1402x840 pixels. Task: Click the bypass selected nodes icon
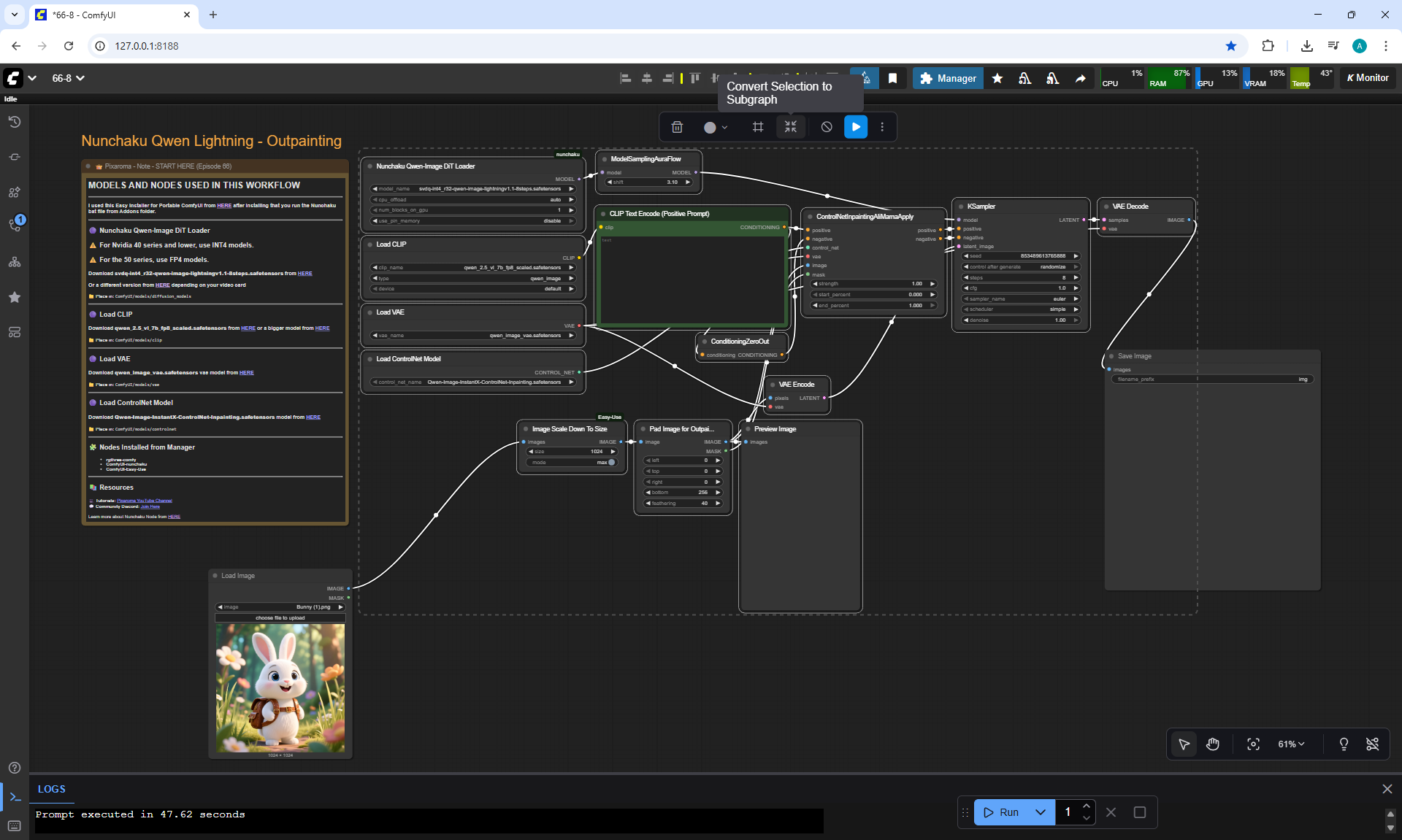coord(827,127)
